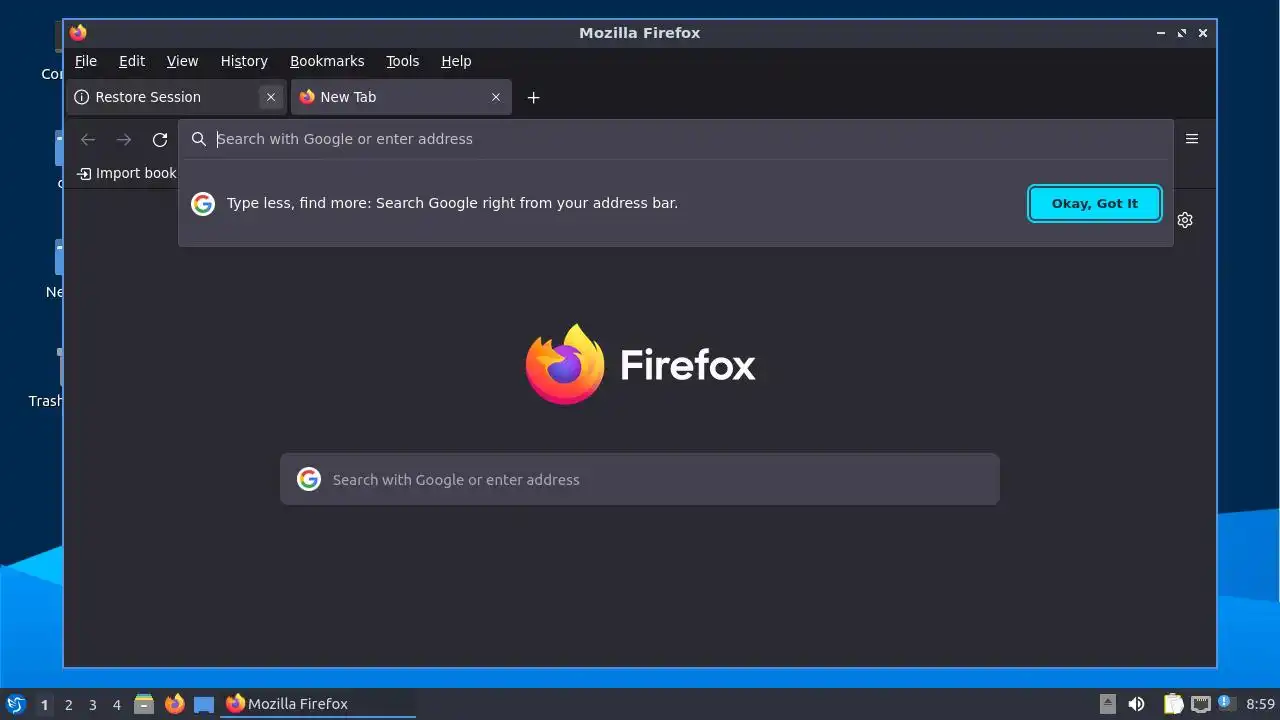
Task: Open a new tab with plus button
Action: (x=533, y=97)
